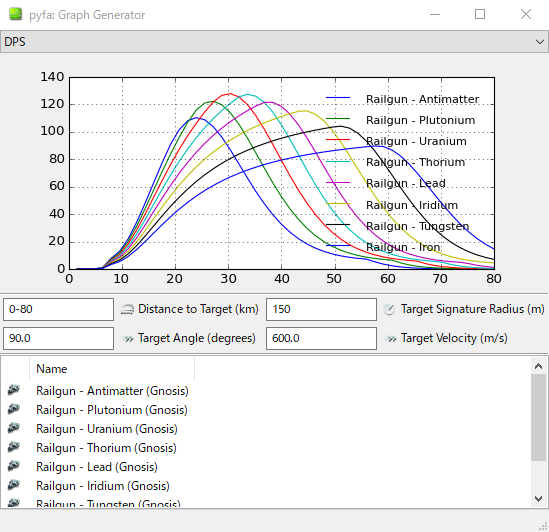Screen dimensions: 549x532
Task: Click ship icon beside Railgun - Lead
Action: pyautogui.click(x=14, y=466)
